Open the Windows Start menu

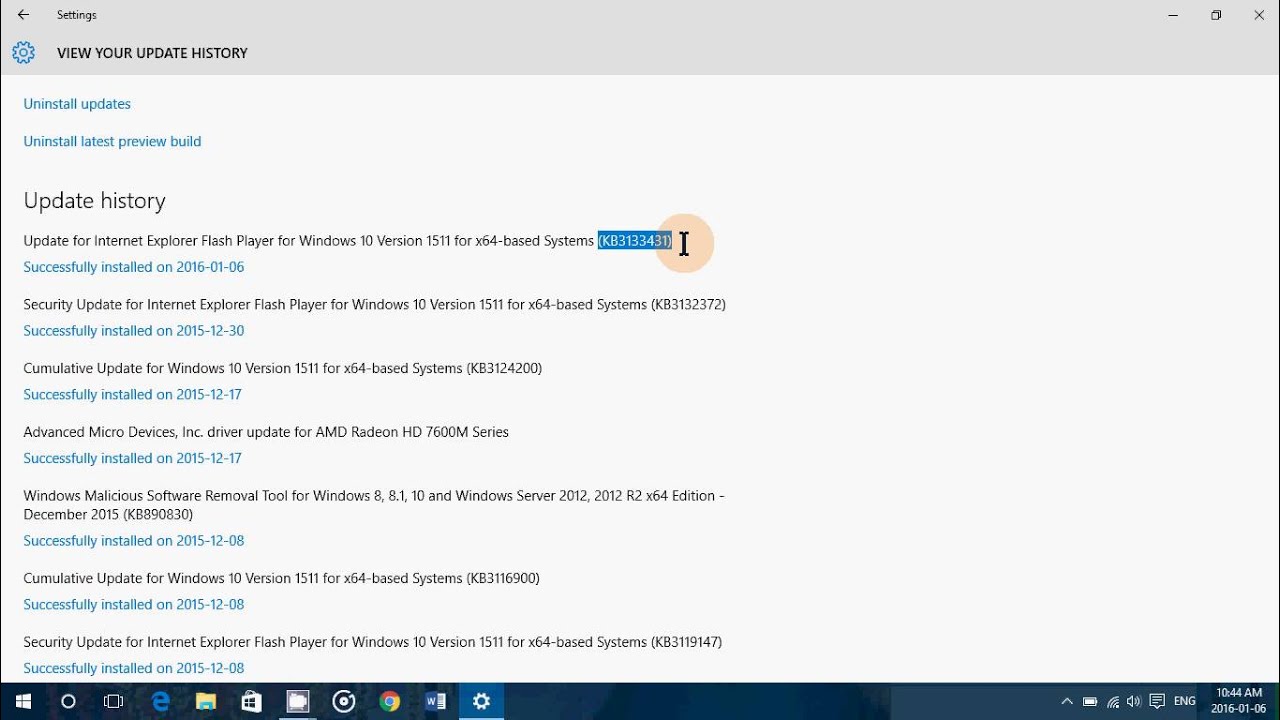(x=23, y=702)
